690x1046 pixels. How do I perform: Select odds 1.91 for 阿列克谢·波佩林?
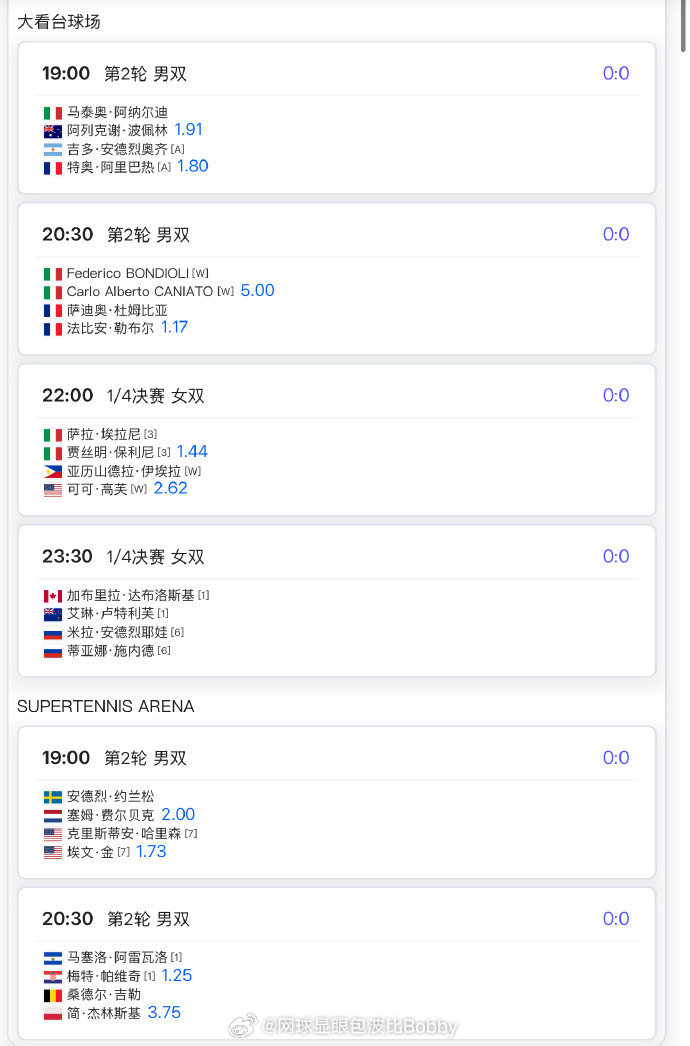[x=188, y=129]
